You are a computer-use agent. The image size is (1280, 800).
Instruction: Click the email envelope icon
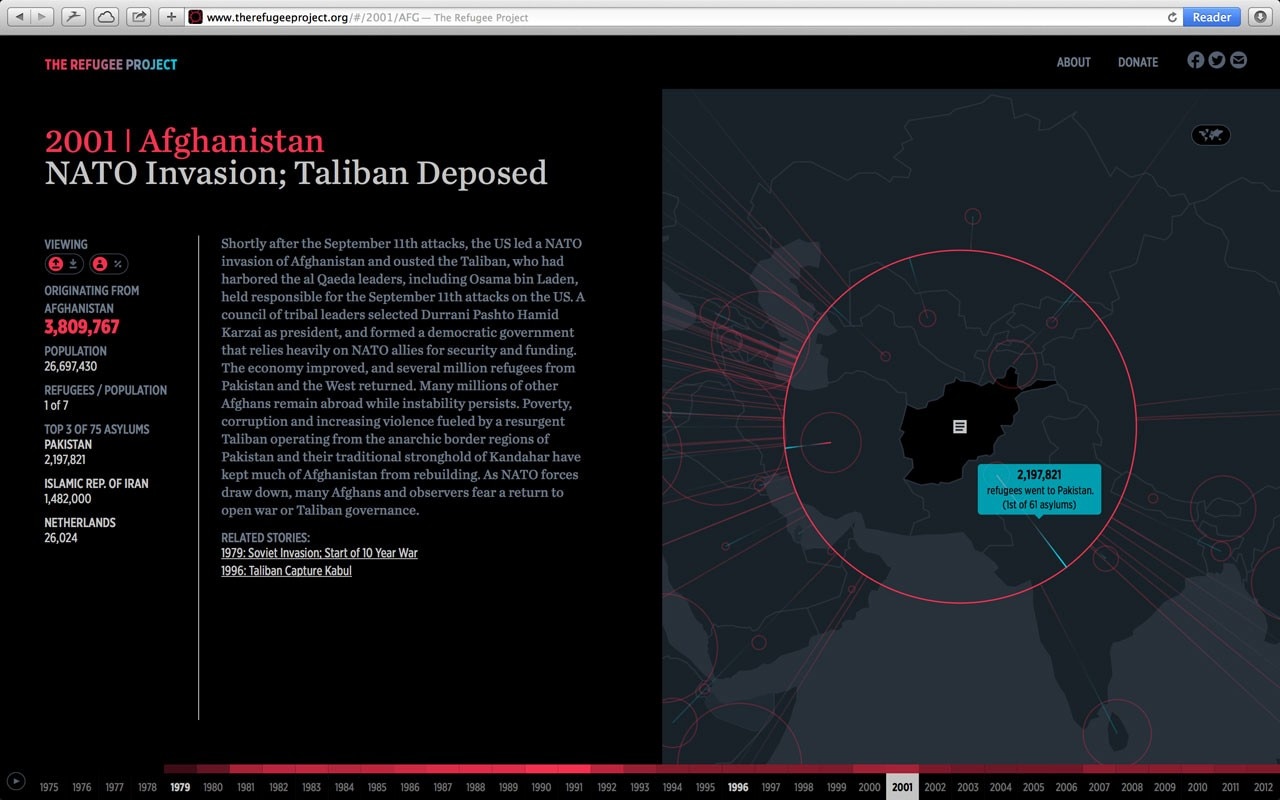tap(1238, 60)
